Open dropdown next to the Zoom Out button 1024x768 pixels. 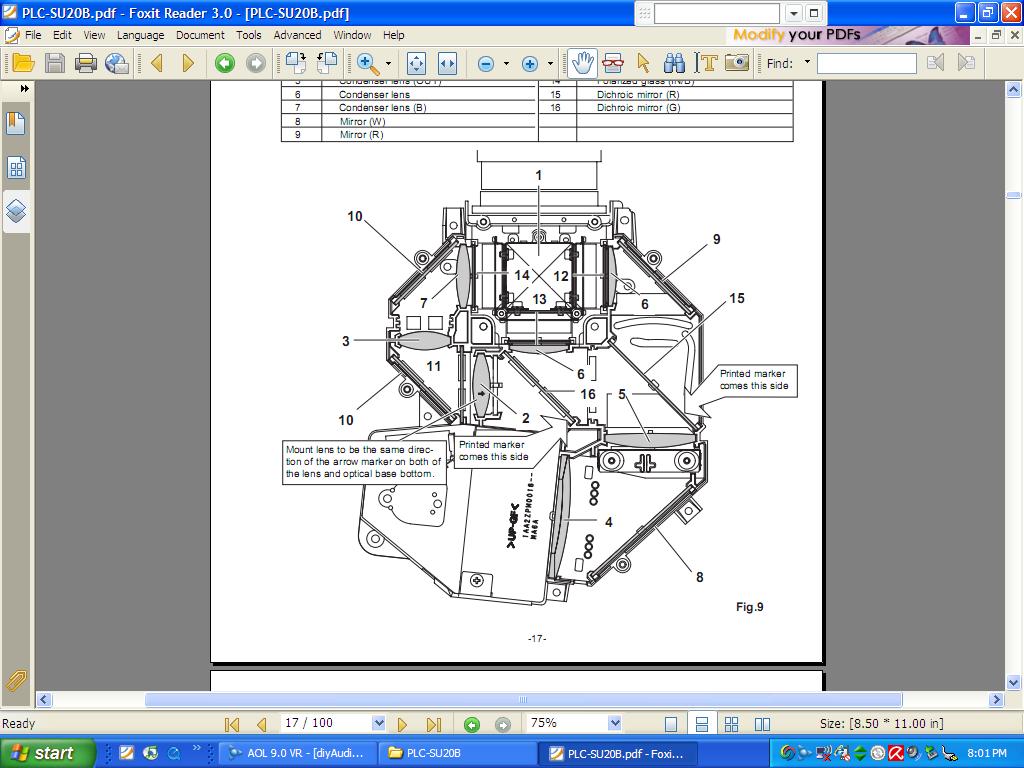coord(506,63)
